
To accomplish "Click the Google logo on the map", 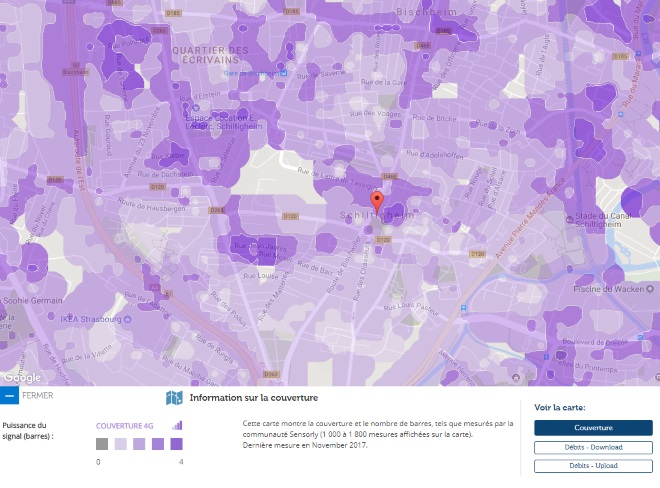I will coord(22,377).
